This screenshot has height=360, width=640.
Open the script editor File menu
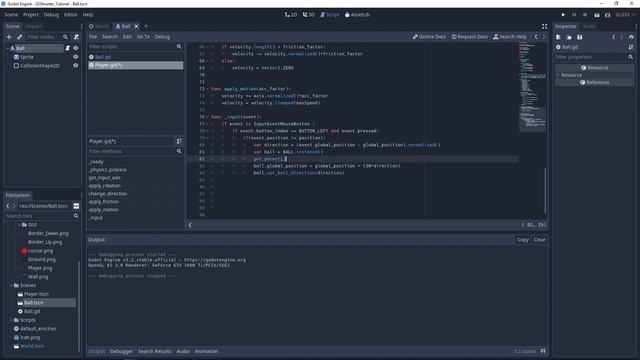[93, 37]
